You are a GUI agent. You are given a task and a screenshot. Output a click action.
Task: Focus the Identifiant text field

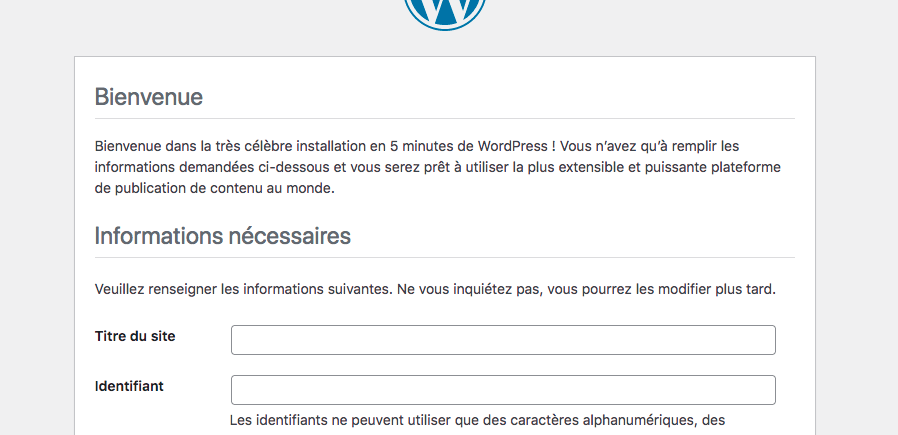(503, 390)
